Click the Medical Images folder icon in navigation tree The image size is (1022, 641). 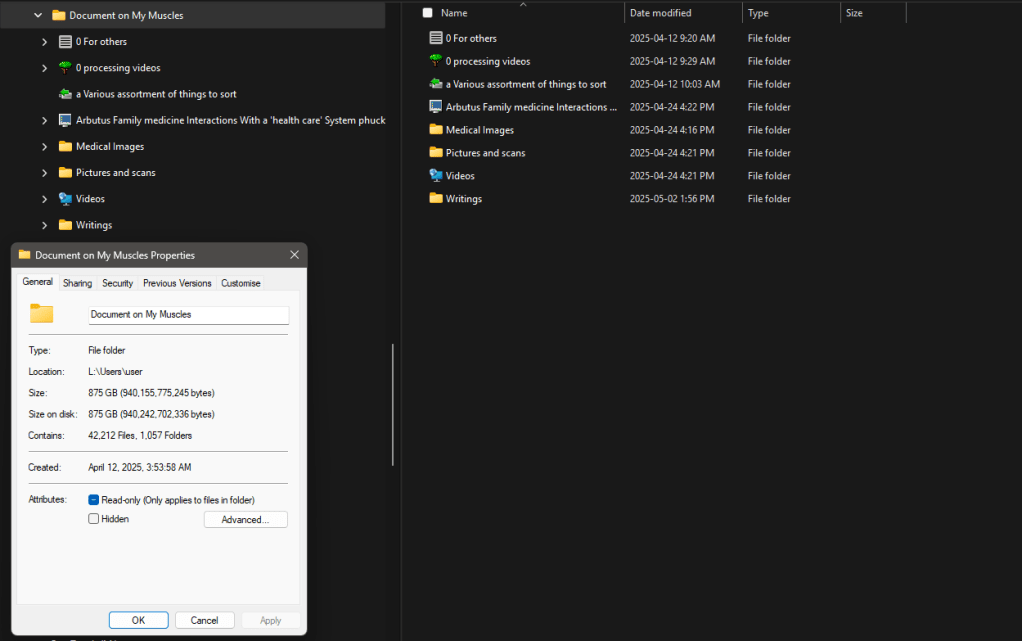[x=65, y=146]
